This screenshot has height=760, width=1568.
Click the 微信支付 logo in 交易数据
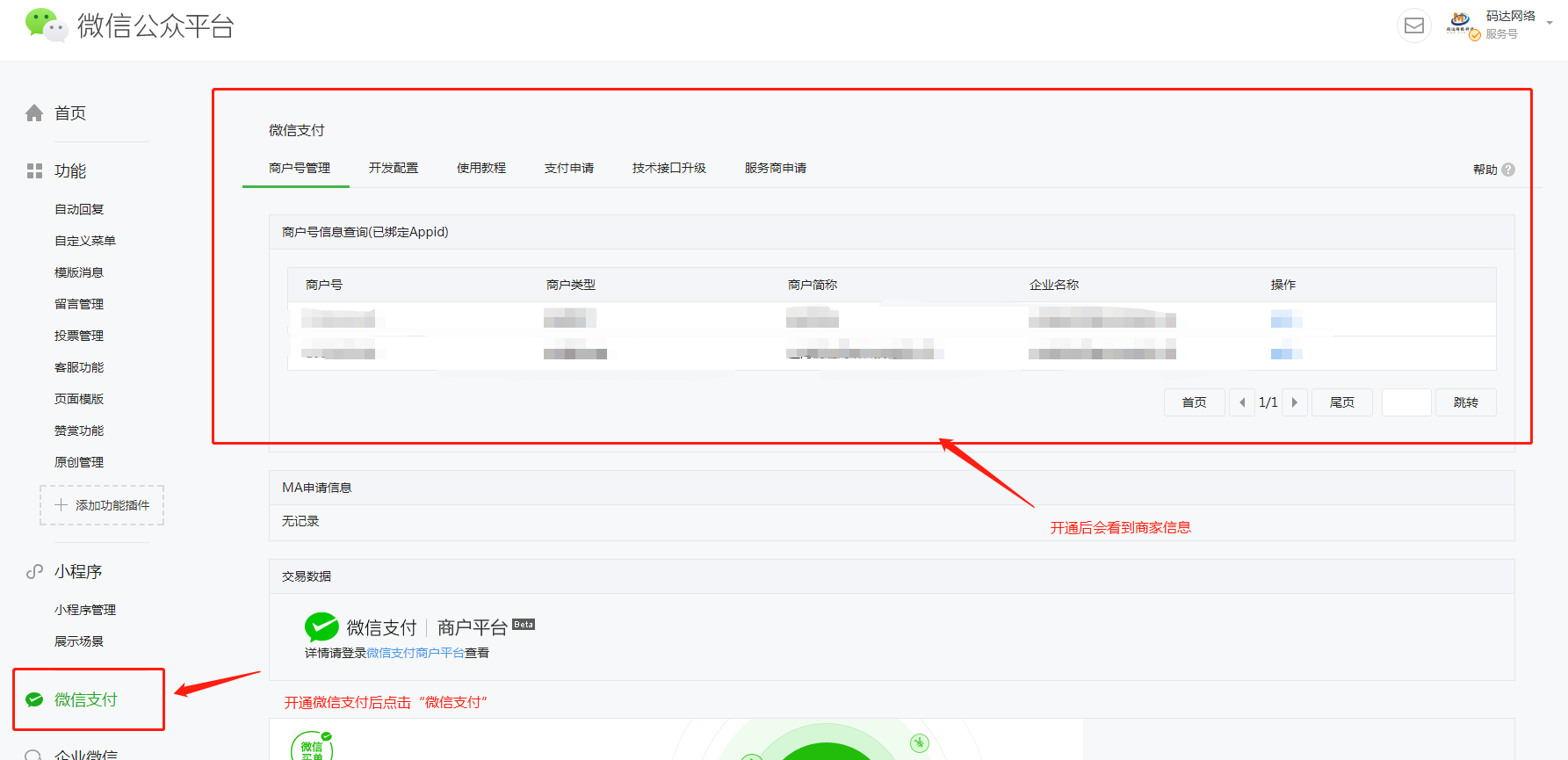coord(322,626)
